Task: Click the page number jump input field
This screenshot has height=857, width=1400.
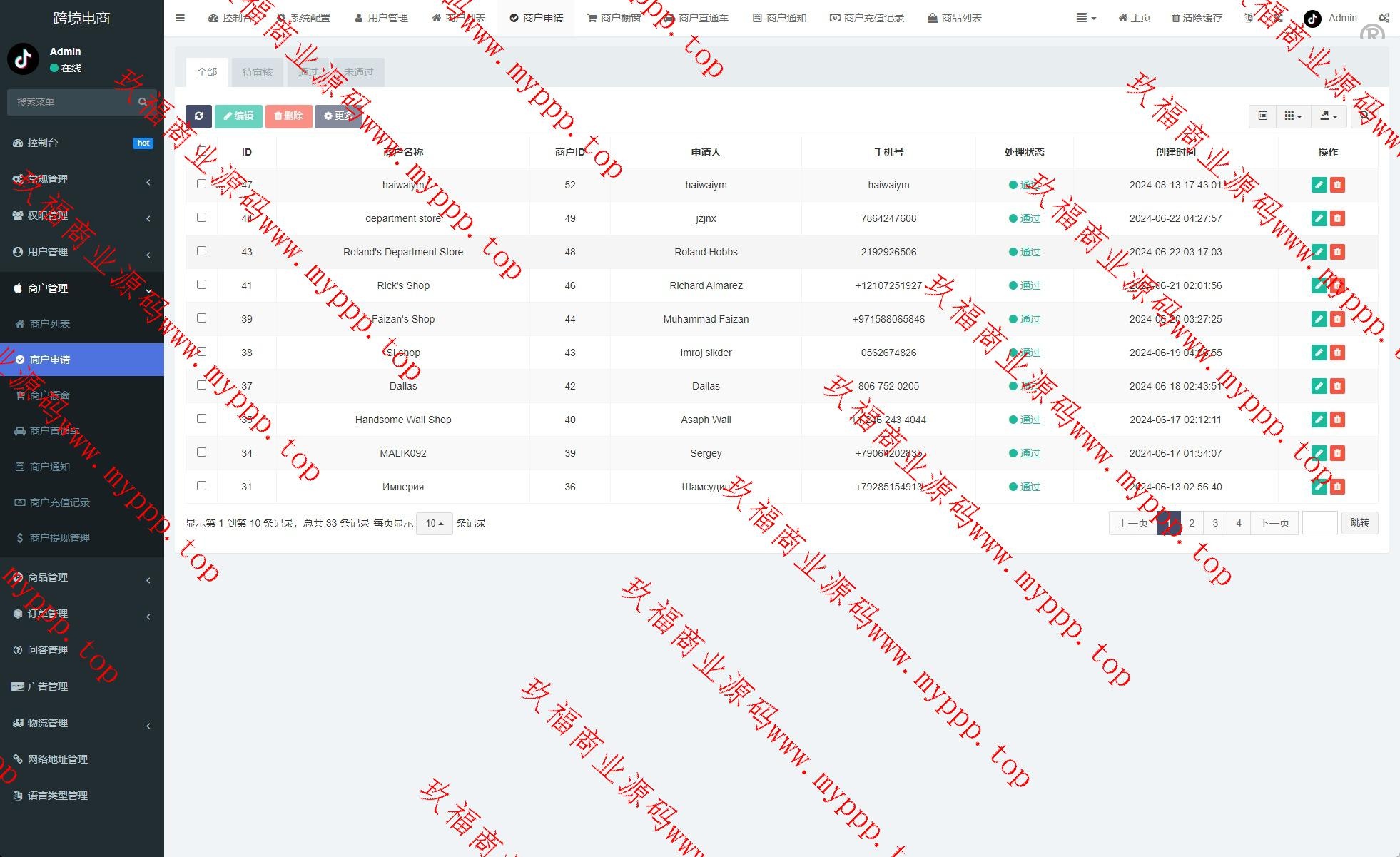Action: point(1319,523)
